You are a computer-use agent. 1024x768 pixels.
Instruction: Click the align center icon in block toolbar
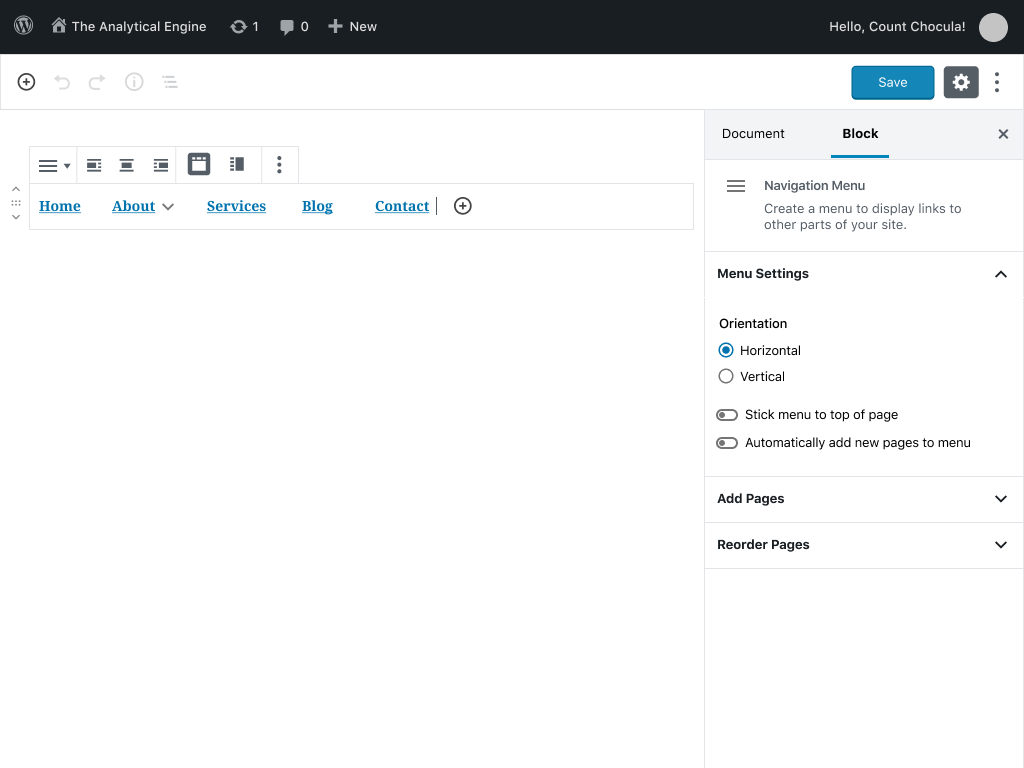click(x=127, y=165)
